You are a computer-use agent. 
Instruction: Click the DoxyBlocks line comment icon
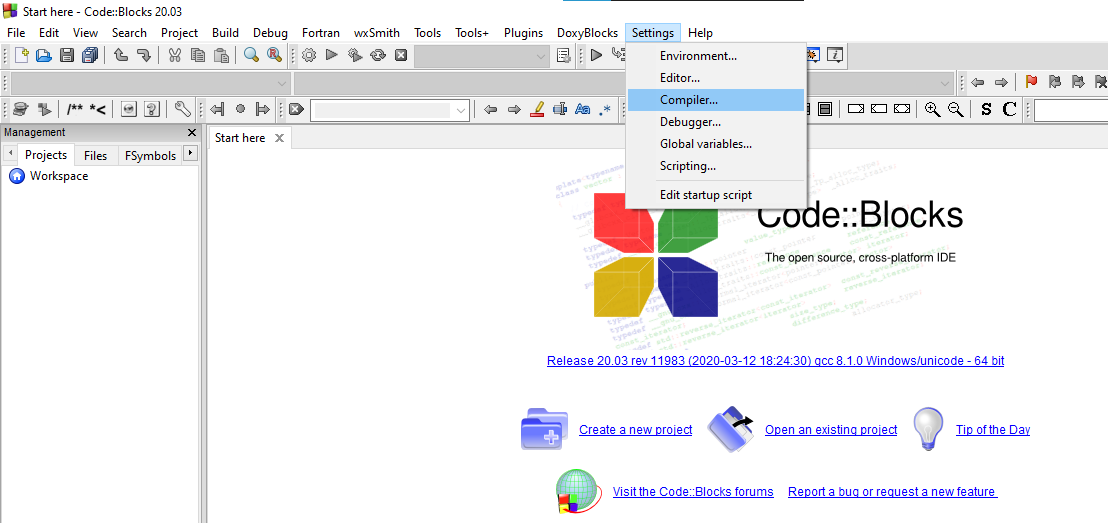click(x=98, y=110)
